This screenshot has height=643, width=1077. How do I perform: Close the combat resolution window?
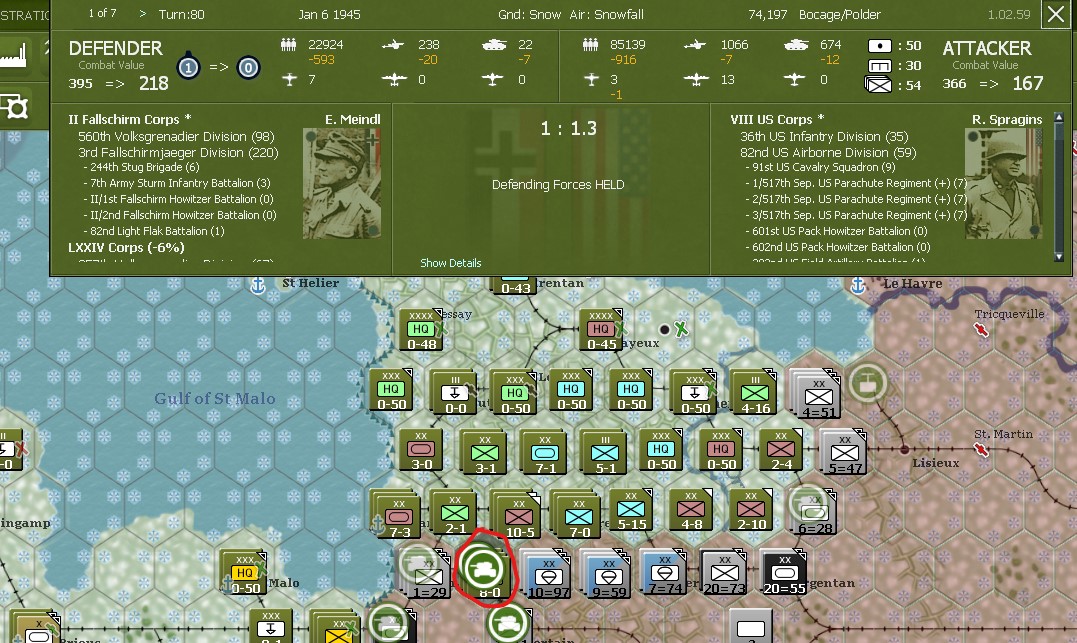pos(1056,14)
